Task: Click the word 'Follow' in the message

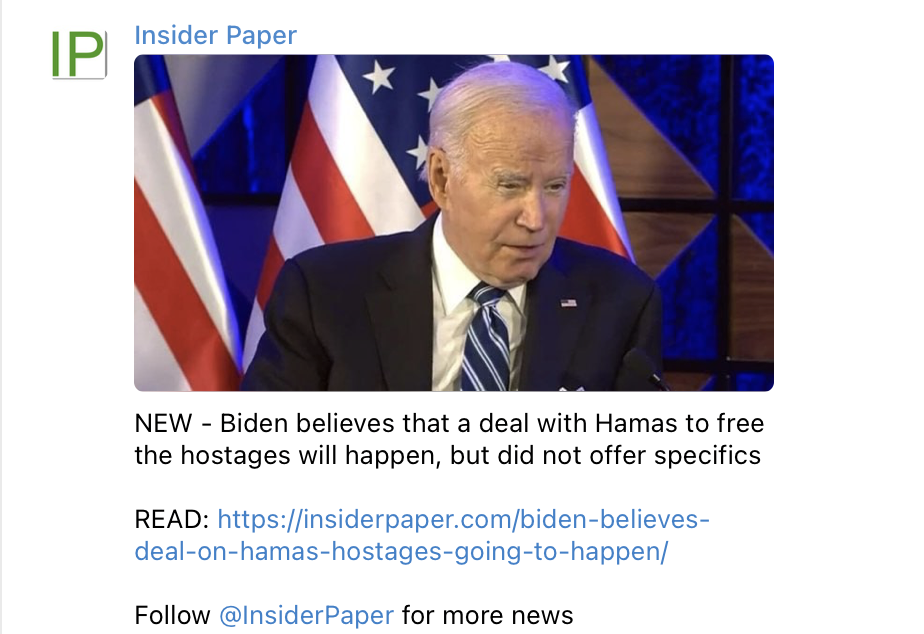Action: 172,616
